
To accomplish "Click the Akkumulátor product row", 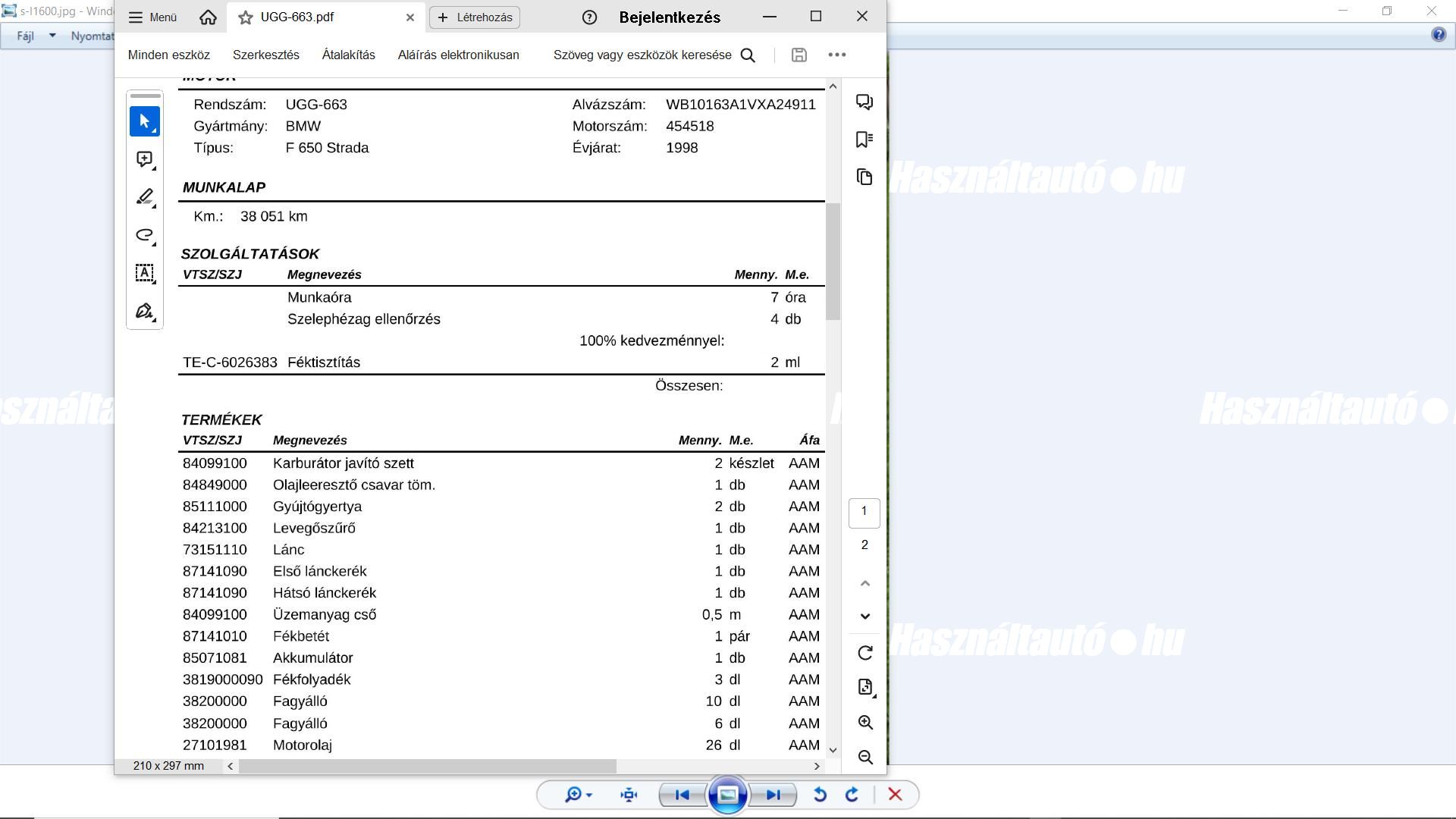I will [501, 658].
